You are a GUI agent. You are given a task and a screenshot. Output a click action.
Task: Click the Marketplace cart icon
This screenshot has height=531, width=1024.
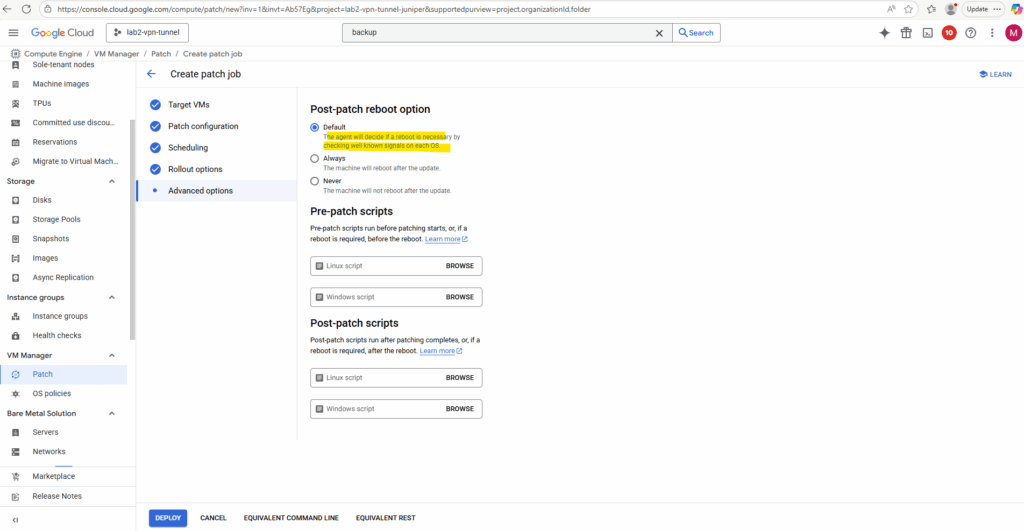click(16, 477)
